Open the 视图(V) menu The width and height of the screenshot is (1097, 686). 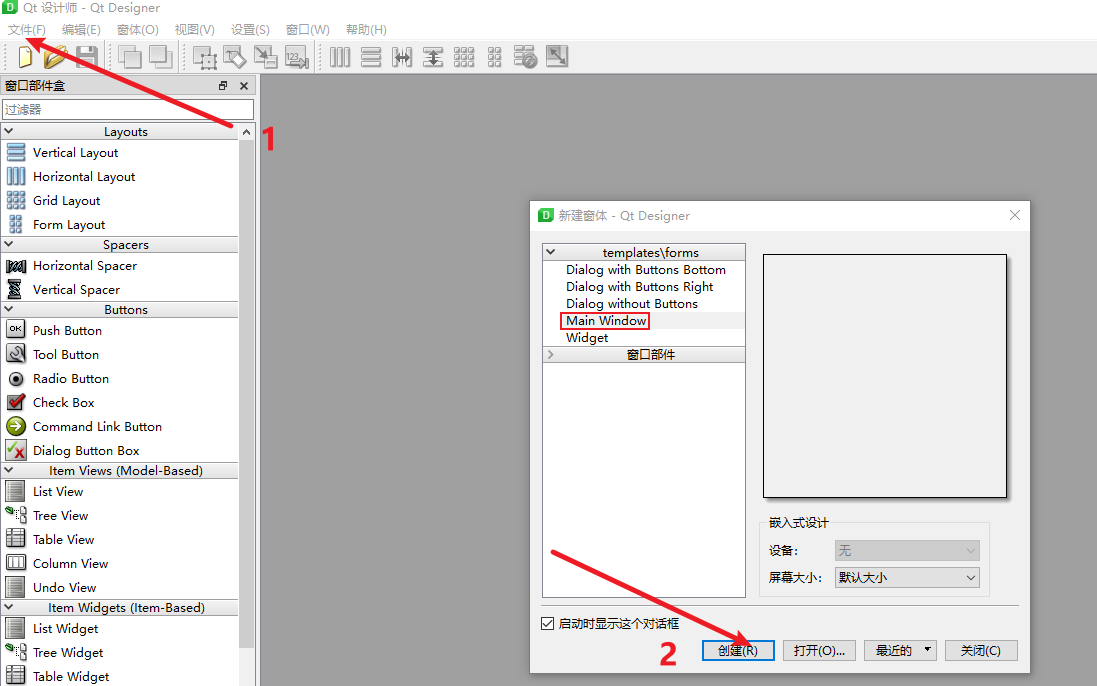[194, 29]
